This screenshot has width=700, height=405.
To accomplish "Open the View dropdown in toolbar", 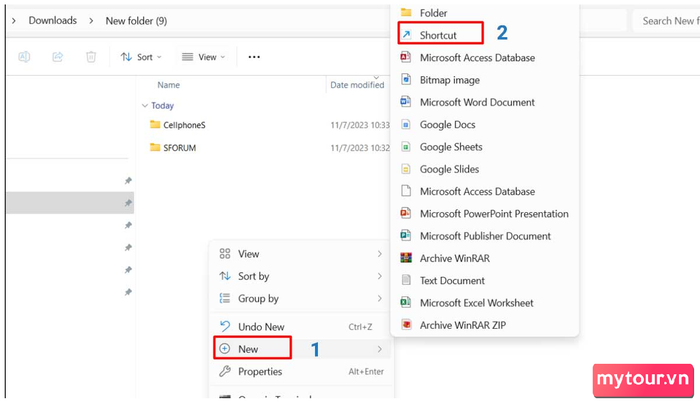I will tap(204, 57).
